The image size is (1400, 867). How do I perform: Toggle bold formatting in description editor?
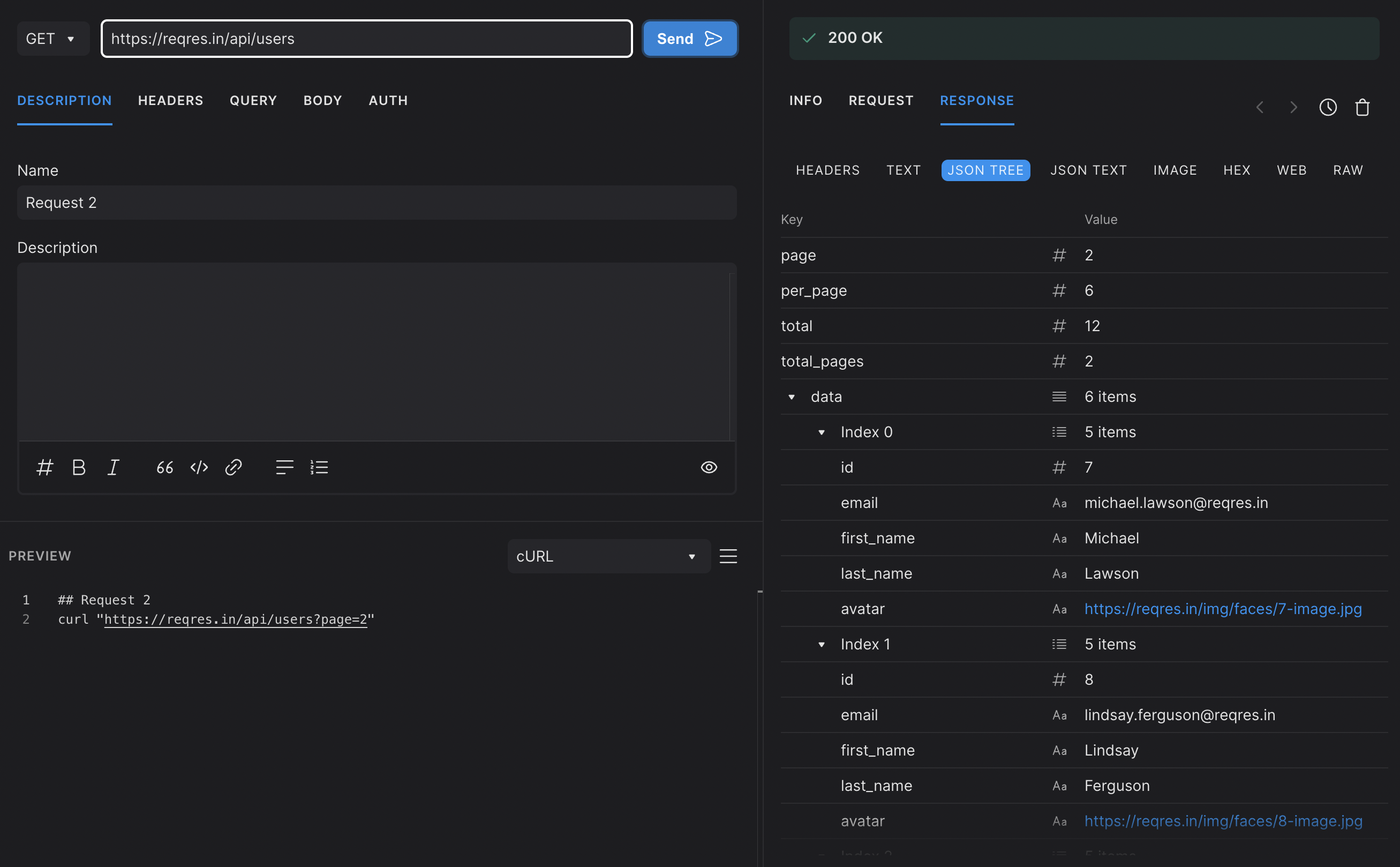click(x=79, y=467)
